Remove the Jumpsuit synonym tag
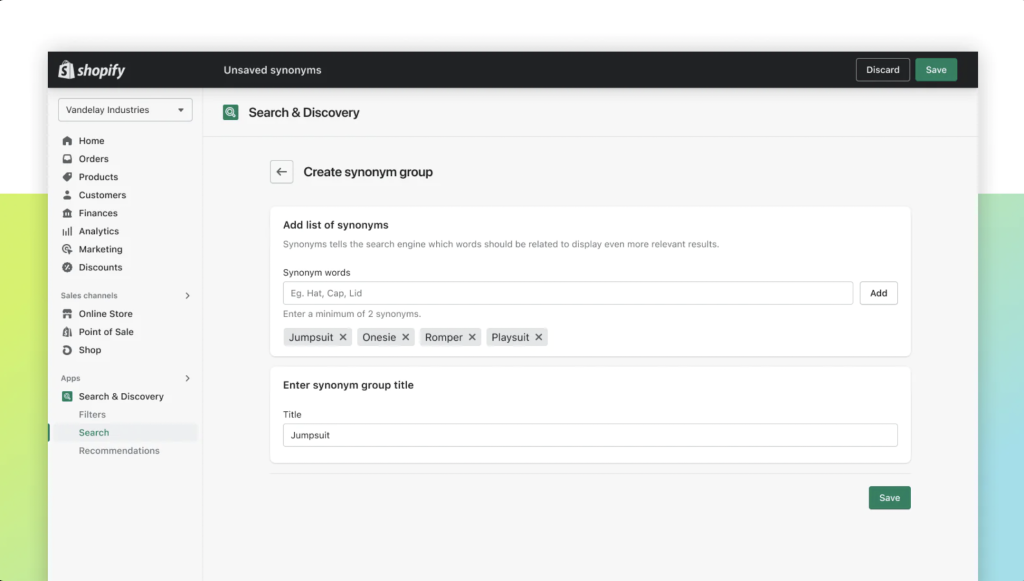The width and height of the screenshot is (1024, 581). click(x=343, y=337)
